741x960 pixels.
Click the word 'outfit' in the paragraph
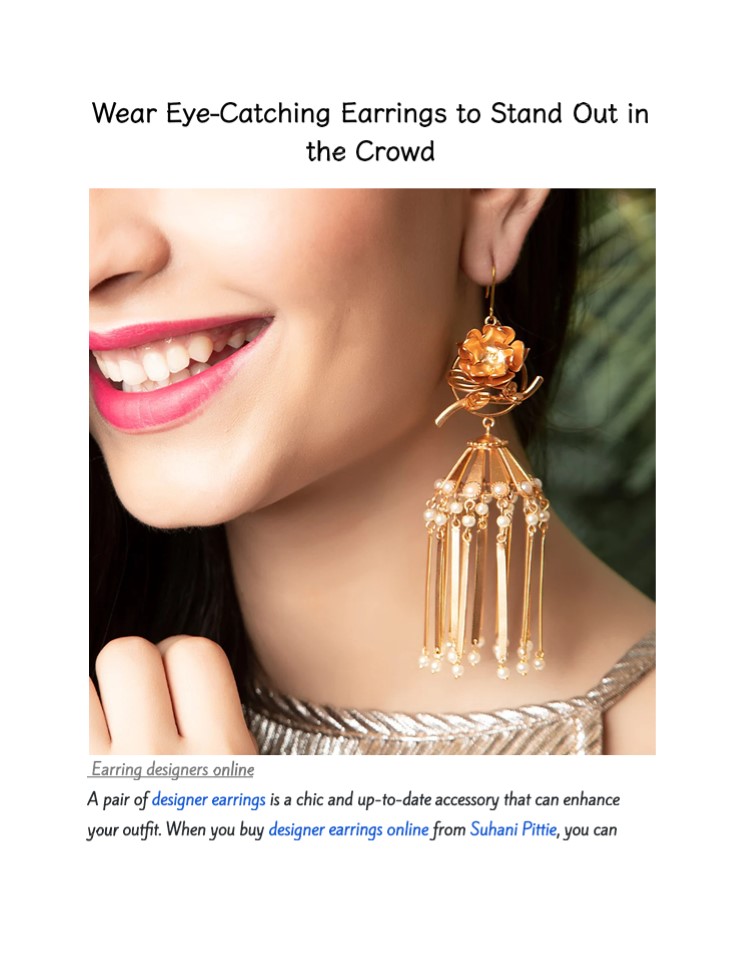(138, 830)
